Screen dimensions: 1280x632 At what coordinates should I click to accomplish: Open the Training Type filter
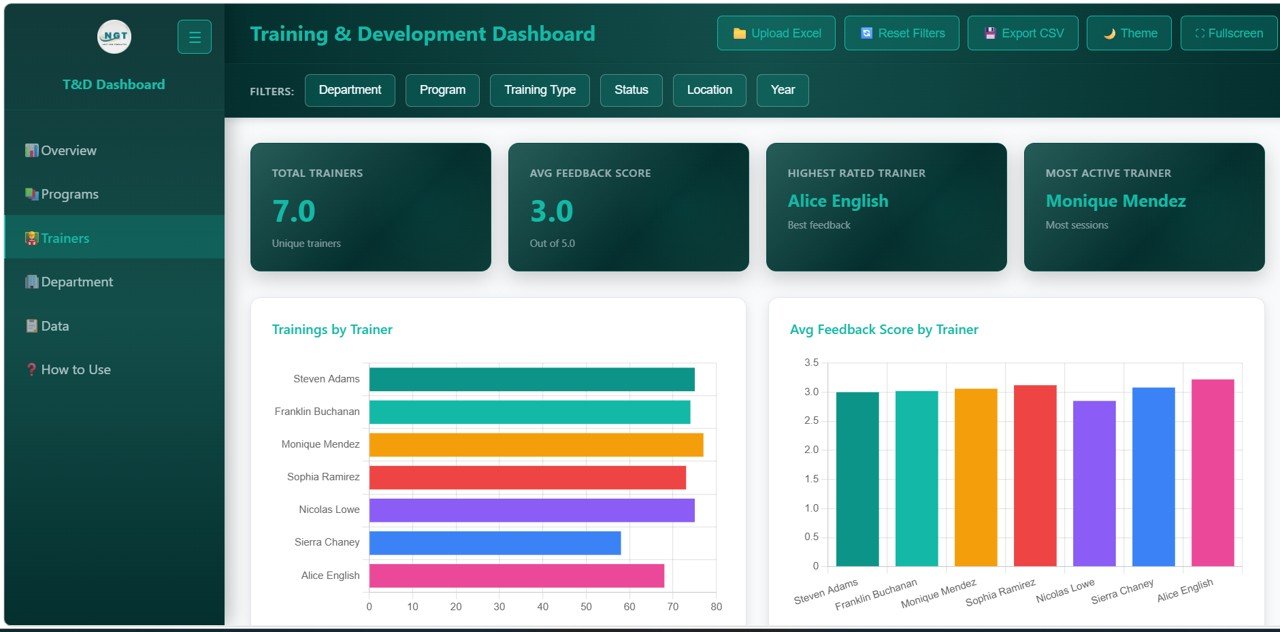click(x=539, y=90)
